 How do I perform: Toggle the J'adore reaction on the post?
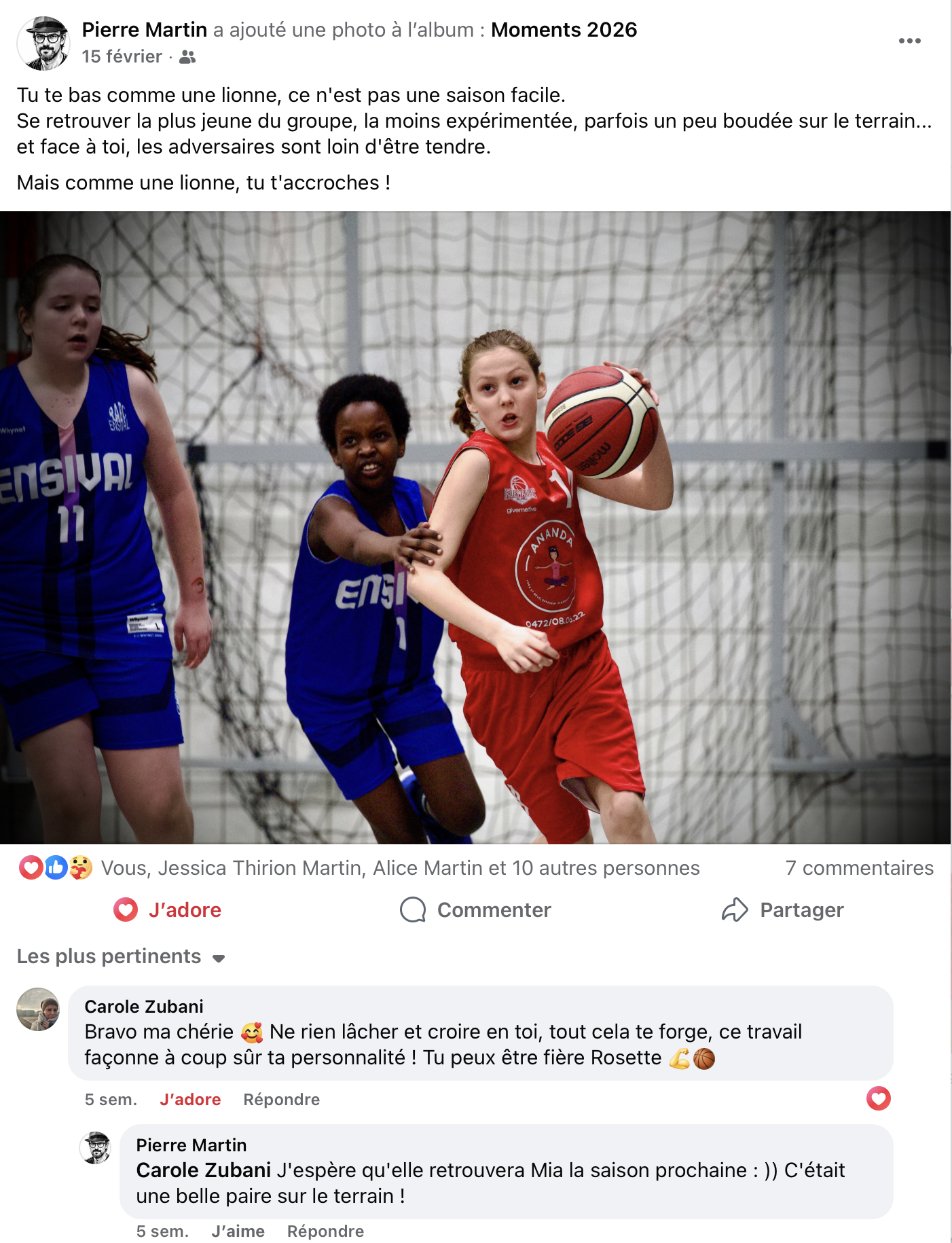point(167,909)
